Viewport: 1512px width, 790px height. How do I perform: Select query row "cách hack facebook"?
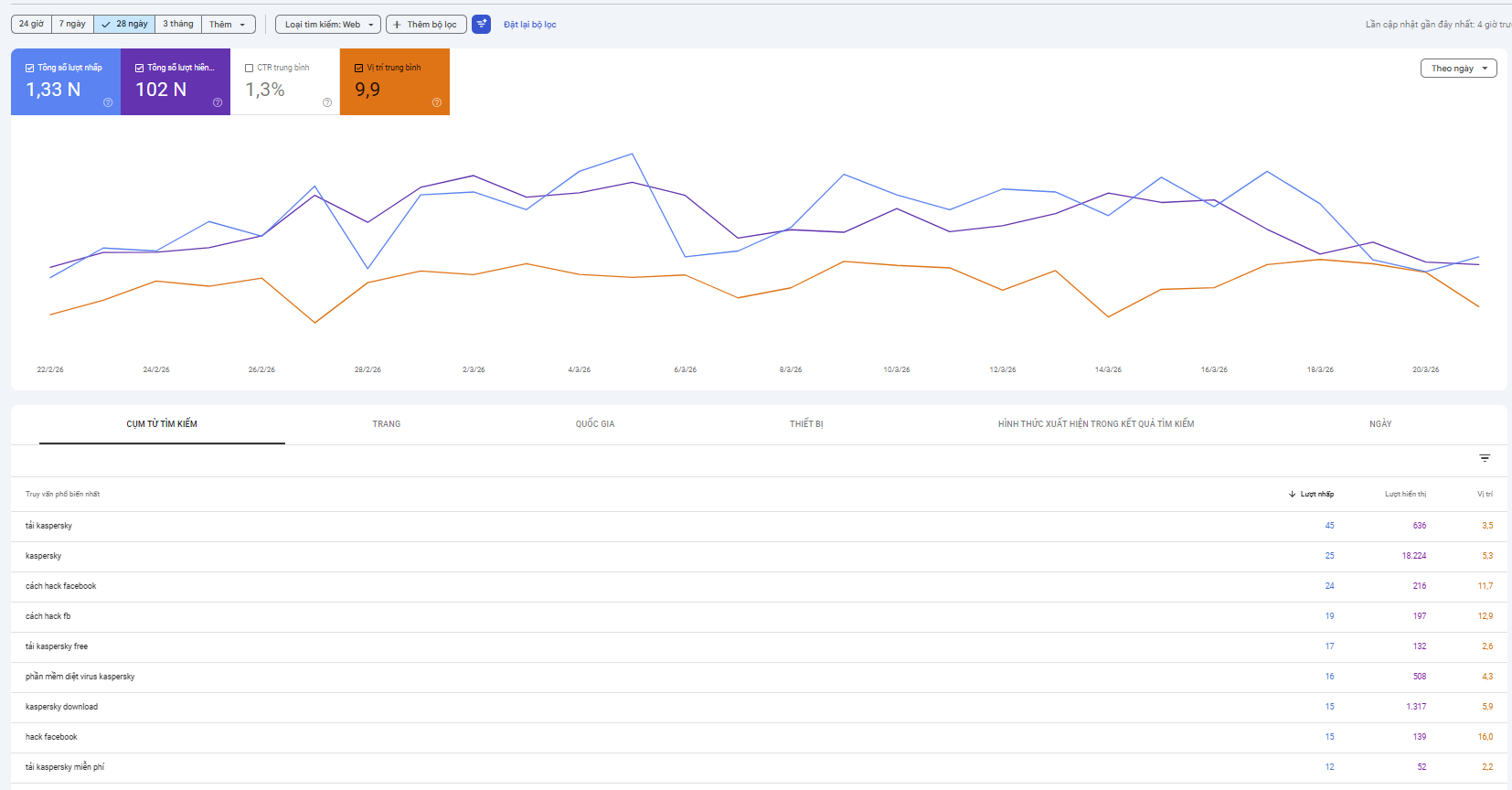pyautogui.click(x=759, y=586)
